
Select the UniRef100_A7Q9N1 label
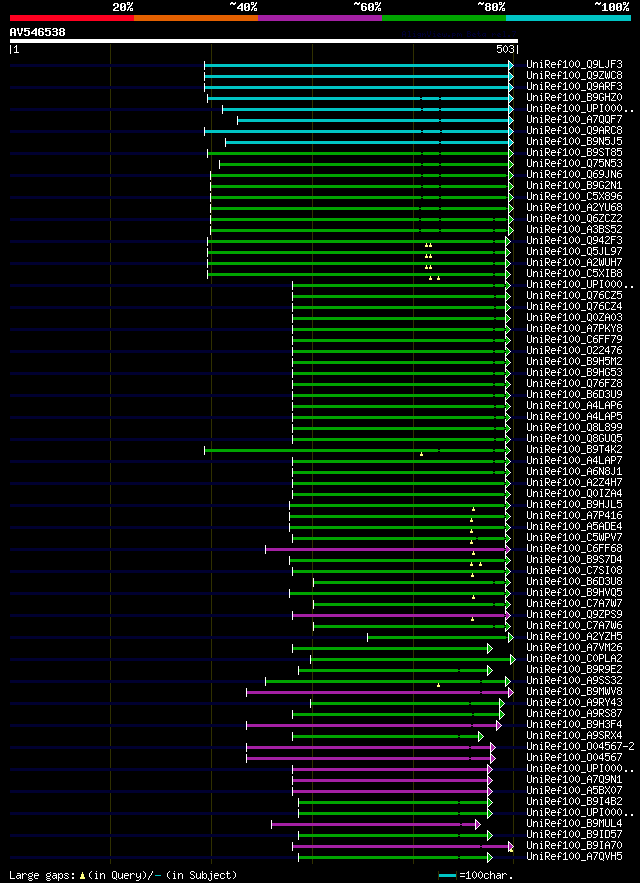tap(574, 781)
